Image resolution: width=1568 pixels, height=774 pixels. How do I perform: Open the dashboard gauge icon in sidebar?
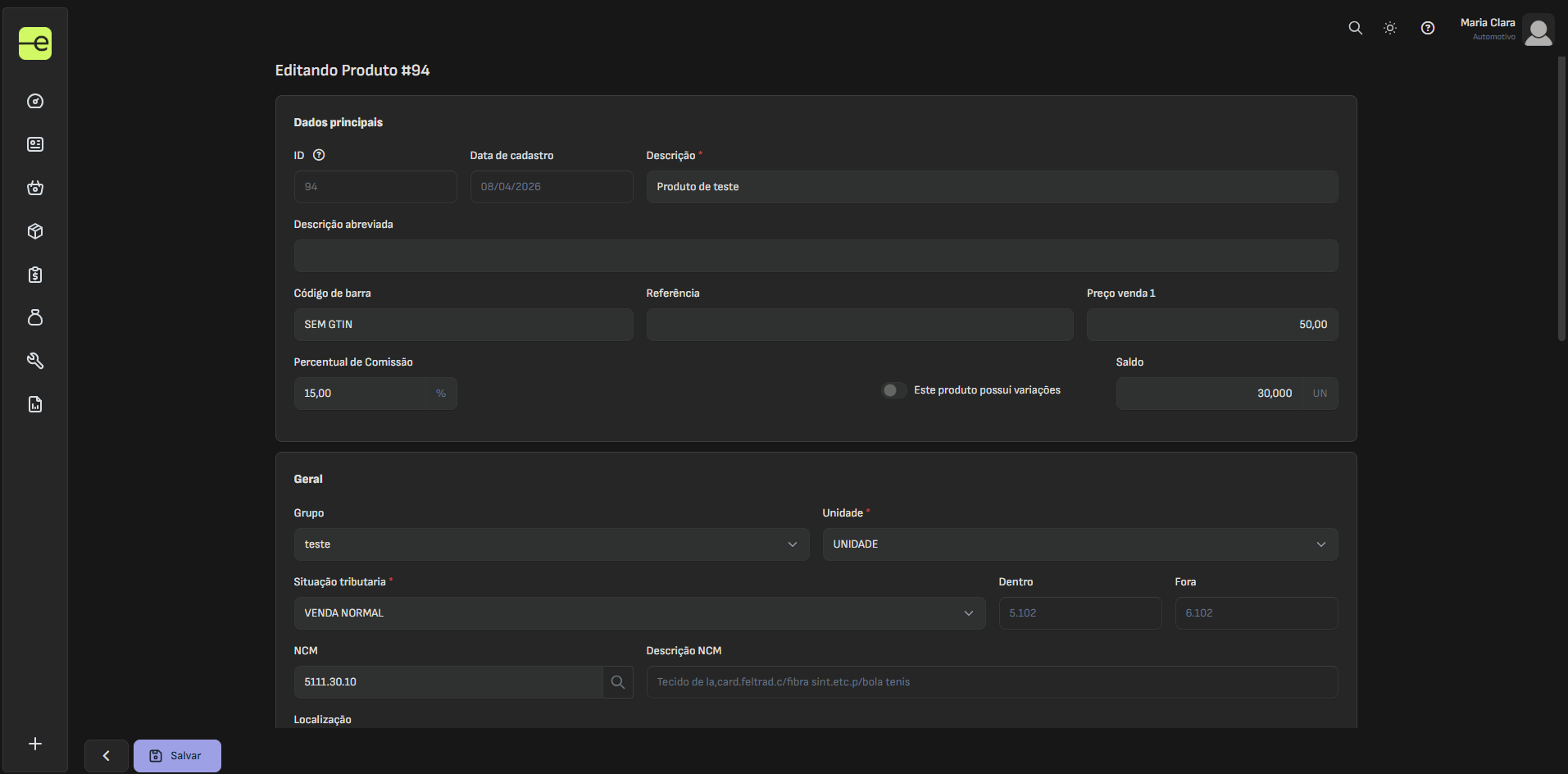(x=35, y=101)
